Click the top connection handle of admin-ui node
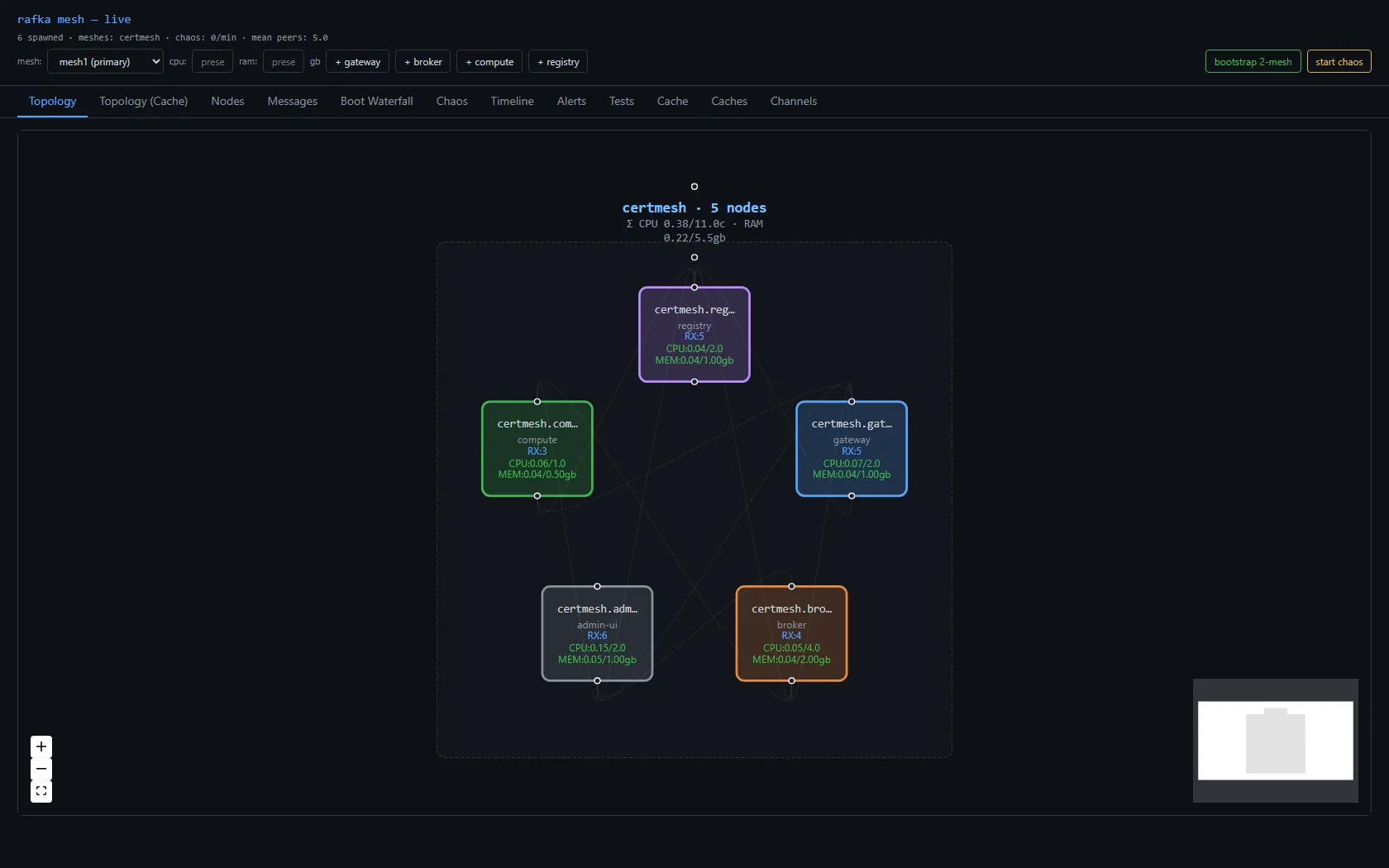The image size is (1389, 868). click(x=597, y=586)
